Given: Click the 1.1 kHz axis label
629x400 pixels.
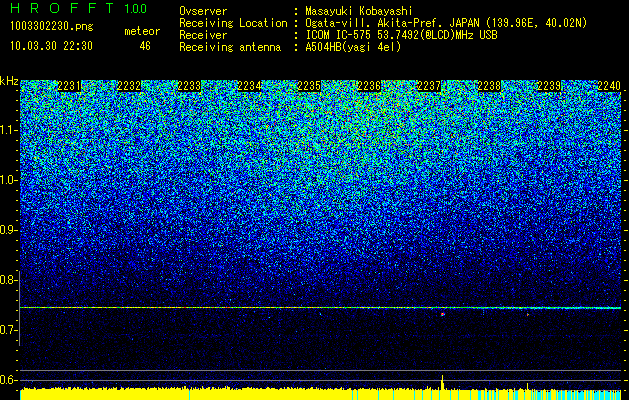Looking at the screenshot, I should coord(9,130).
